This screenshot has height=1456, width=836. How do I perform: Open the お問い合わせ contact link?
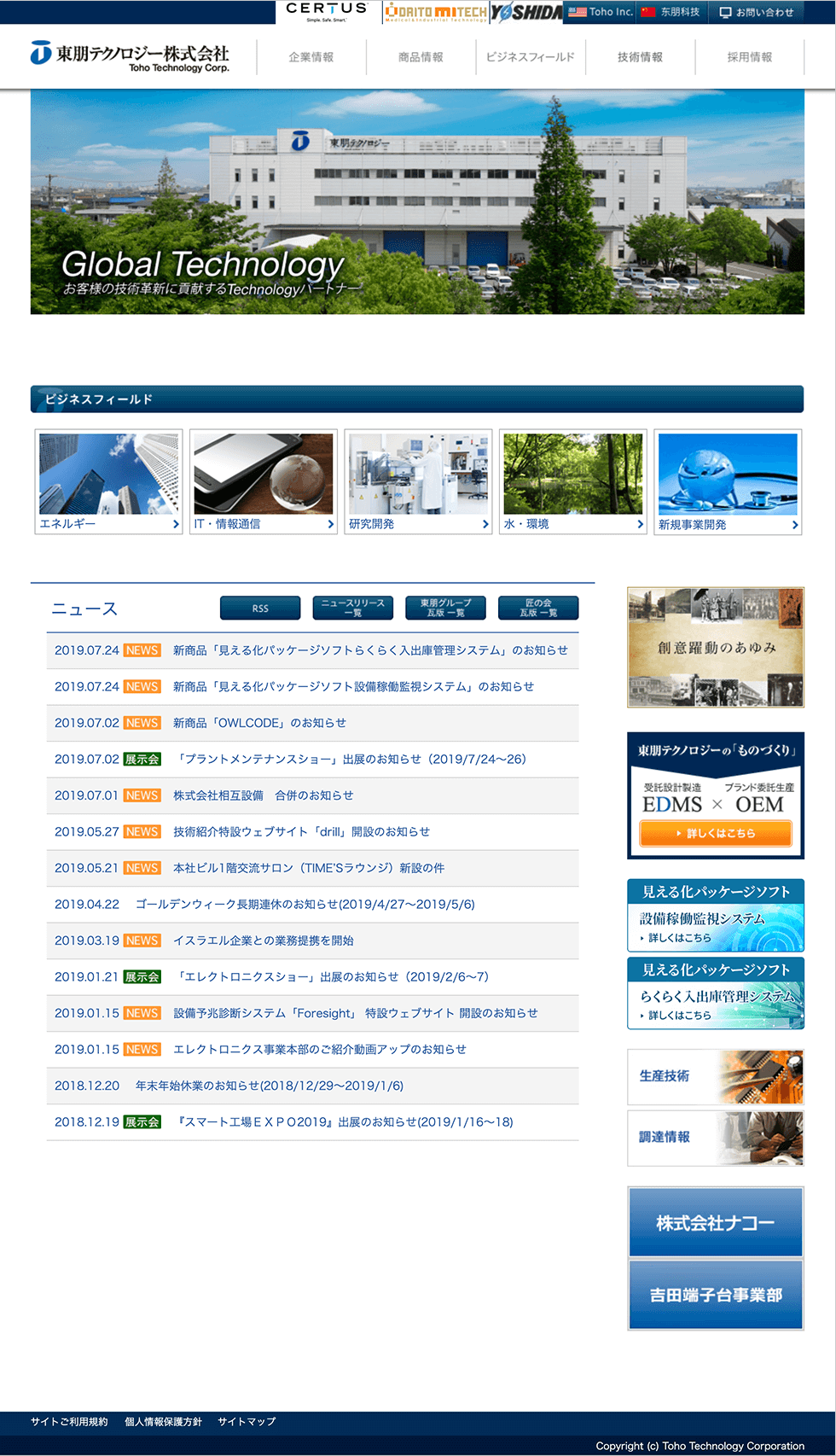(756, 12)
